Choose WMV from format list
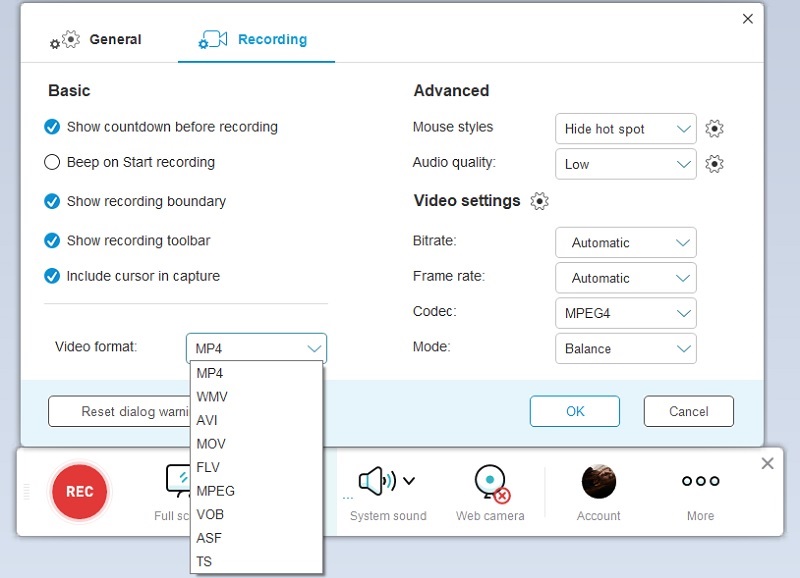Screen dimensions: 800x578 (x=257, y=396)
